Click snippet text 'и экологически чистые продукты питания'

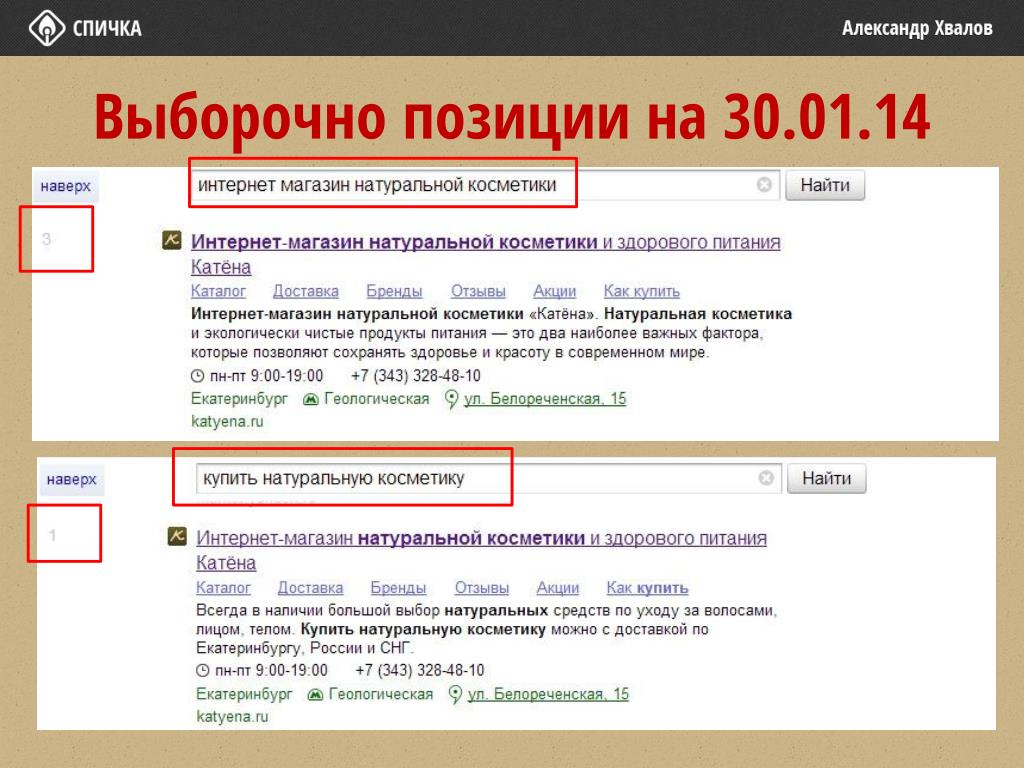point(339,334)
